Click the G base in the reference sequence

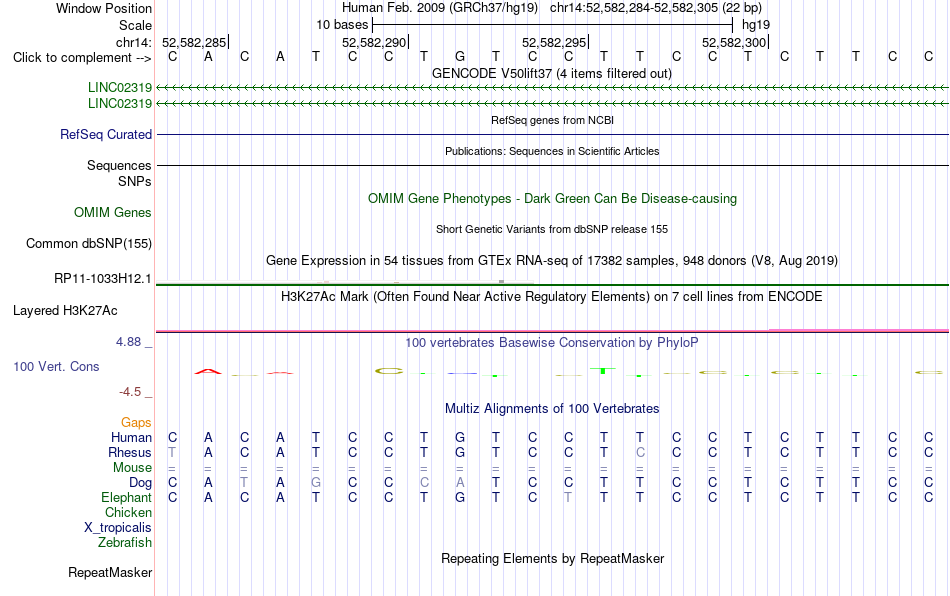pyautogui.click(x=460, y=57)
